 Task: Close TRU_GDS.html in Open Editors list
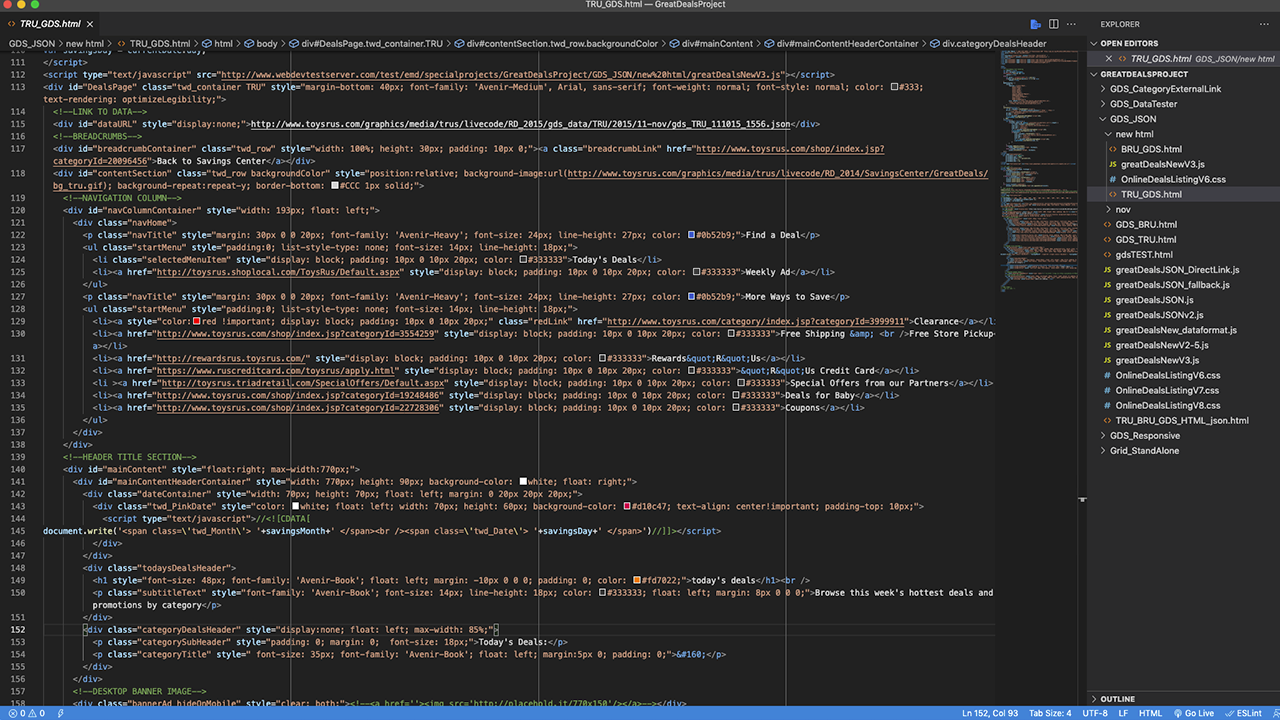click(1096, 59)
